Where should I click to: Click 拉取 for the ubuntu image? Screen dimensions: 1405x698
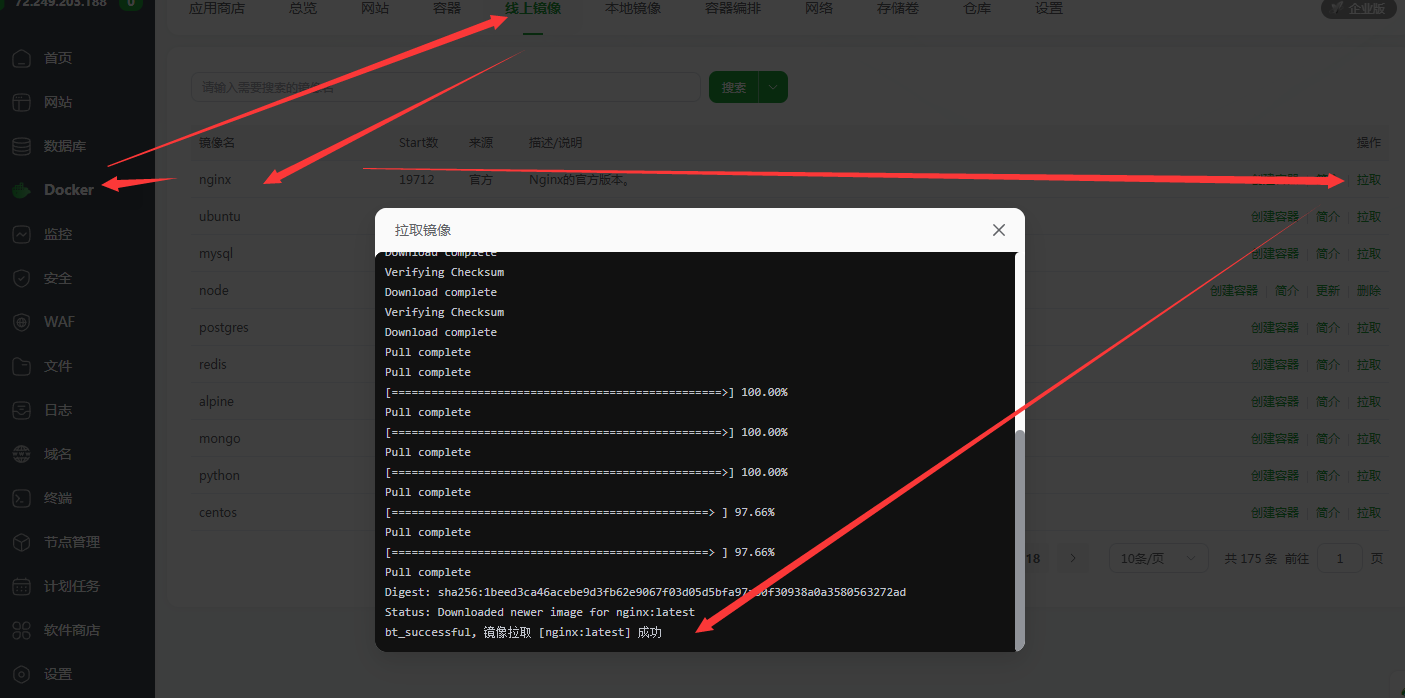tap(1368, 217)
